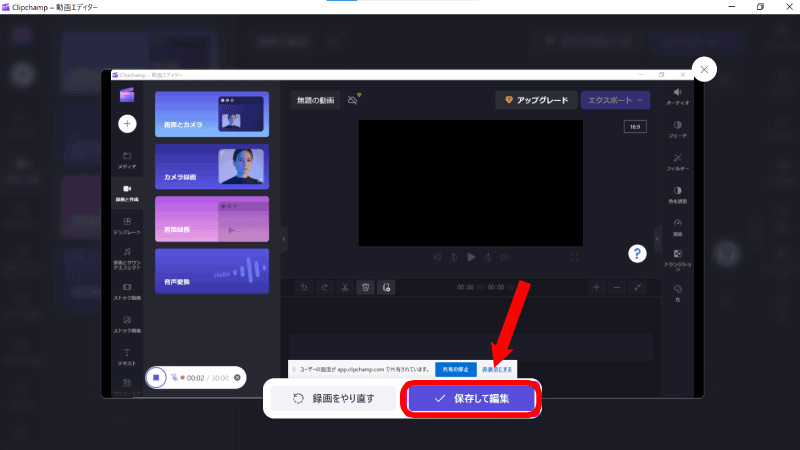Click the black video preview area
The image size is (800, 450).
(470, 183)
